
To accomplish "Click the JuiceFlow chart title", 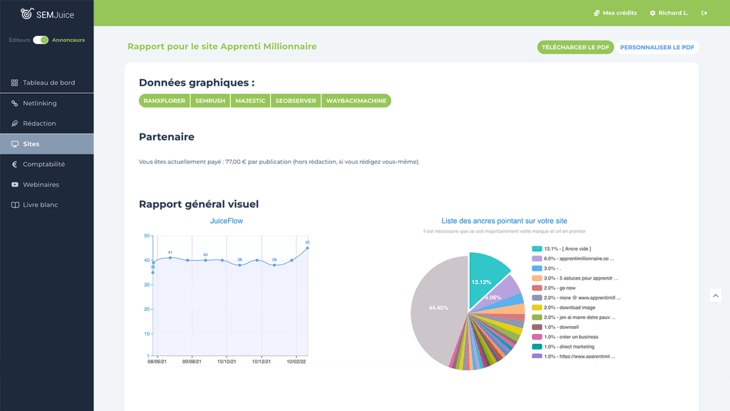I will (x=226, y=221).
